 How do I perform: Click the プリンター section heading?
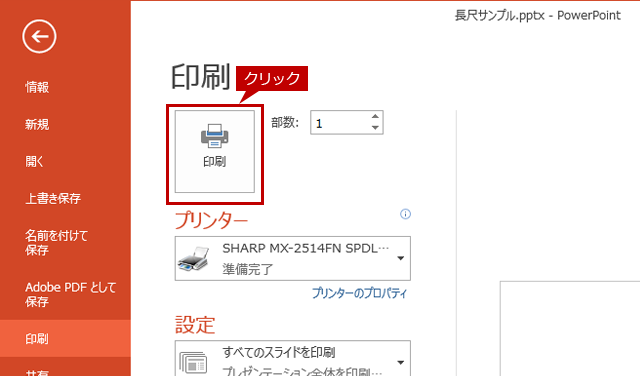pyautogui.click(x=211, y=220)
